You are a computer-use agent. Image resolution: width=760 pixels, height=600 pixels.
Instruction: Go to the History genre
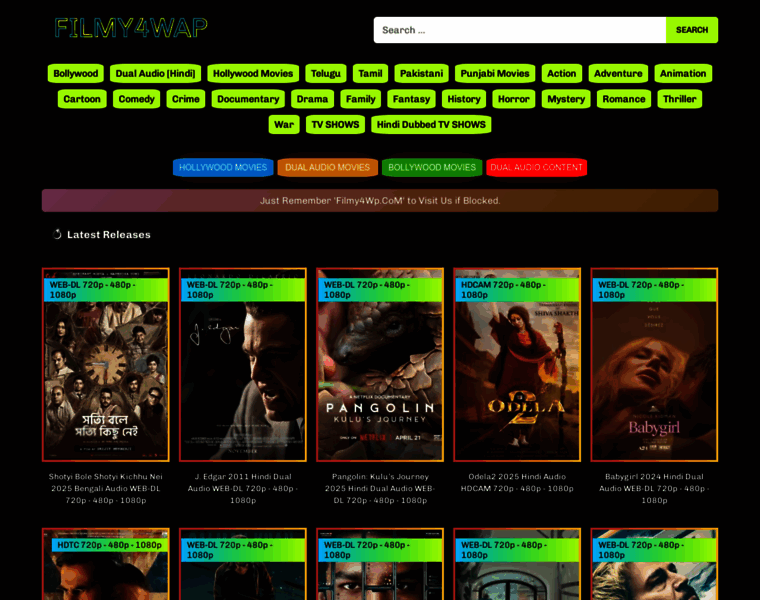[x=464, y=99]
